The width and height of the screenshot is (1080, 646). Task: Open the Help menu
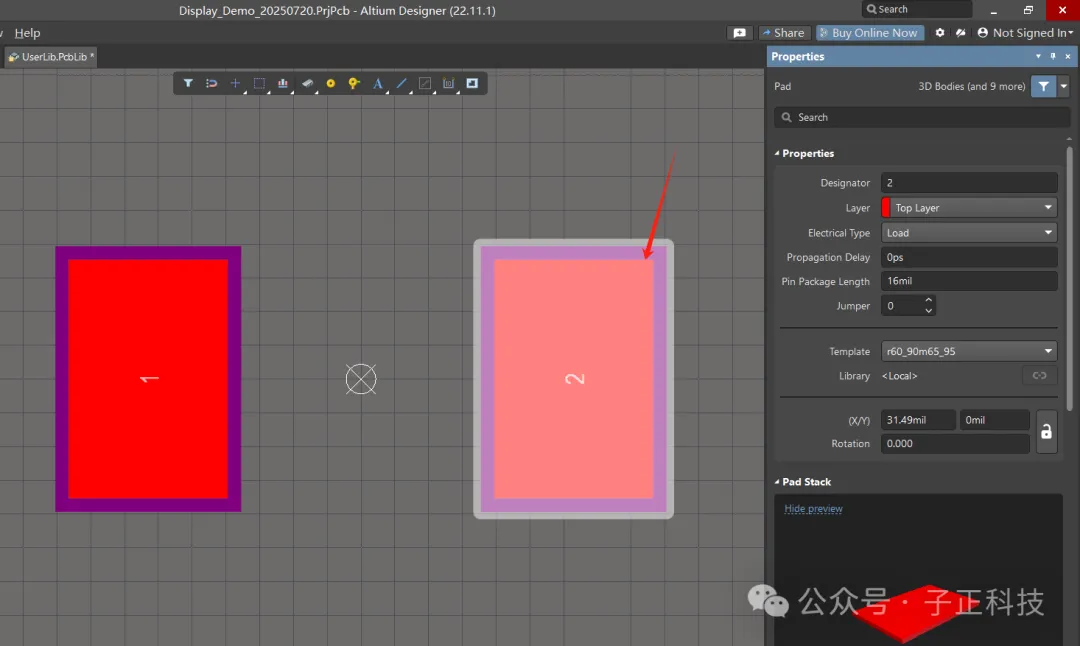pyautogui.click(x=28, y=32)
